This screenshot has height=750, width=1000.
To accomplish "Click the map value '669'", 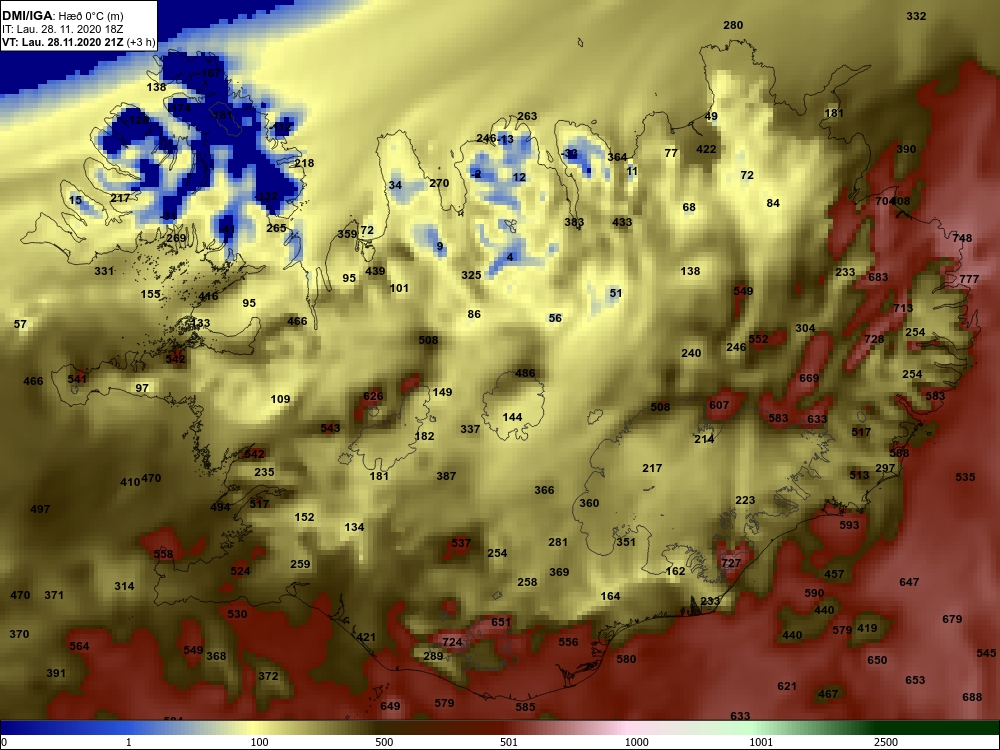I will coord(809,378).
